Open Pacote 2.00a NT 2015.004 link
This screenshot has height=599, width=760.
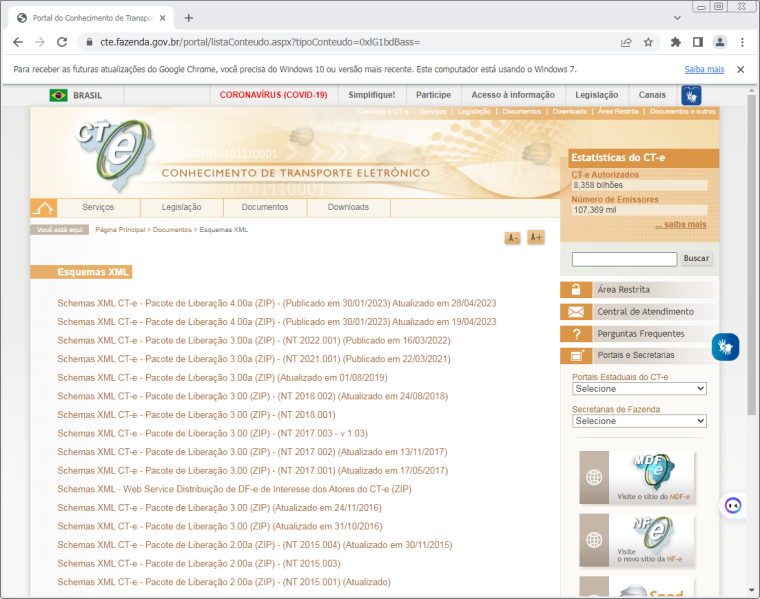point(255,545)
